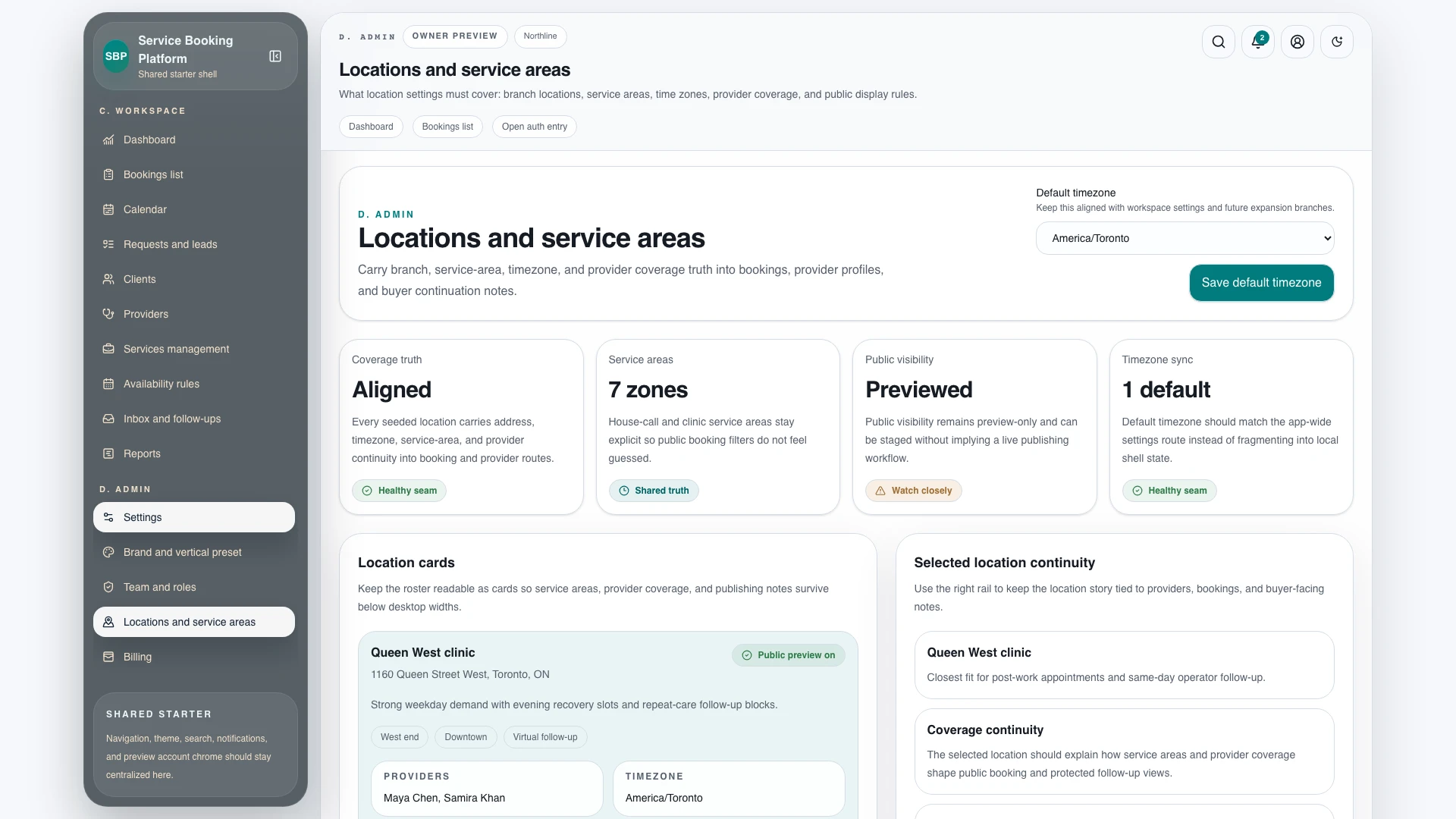The width and height of the screenshot is (1456, 819).
Task: Click the Dashboard pill link under the page title
Action: [x=371, y=127]
